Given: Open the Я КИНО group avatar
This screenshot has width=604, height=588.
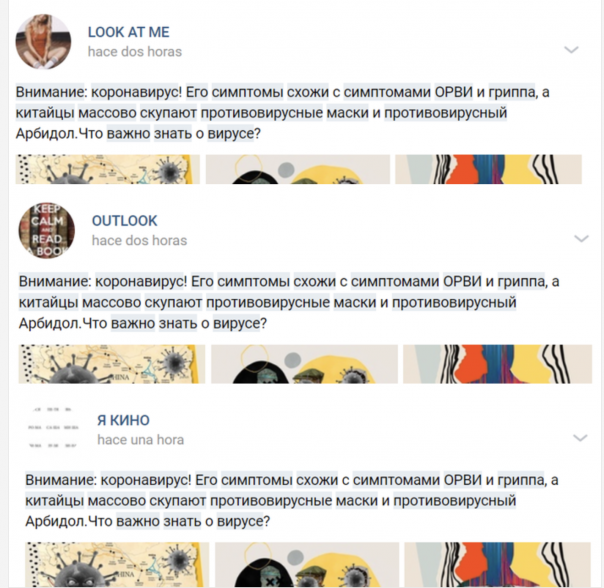Looking at the screenshot, I should click(x=54, y=428).
